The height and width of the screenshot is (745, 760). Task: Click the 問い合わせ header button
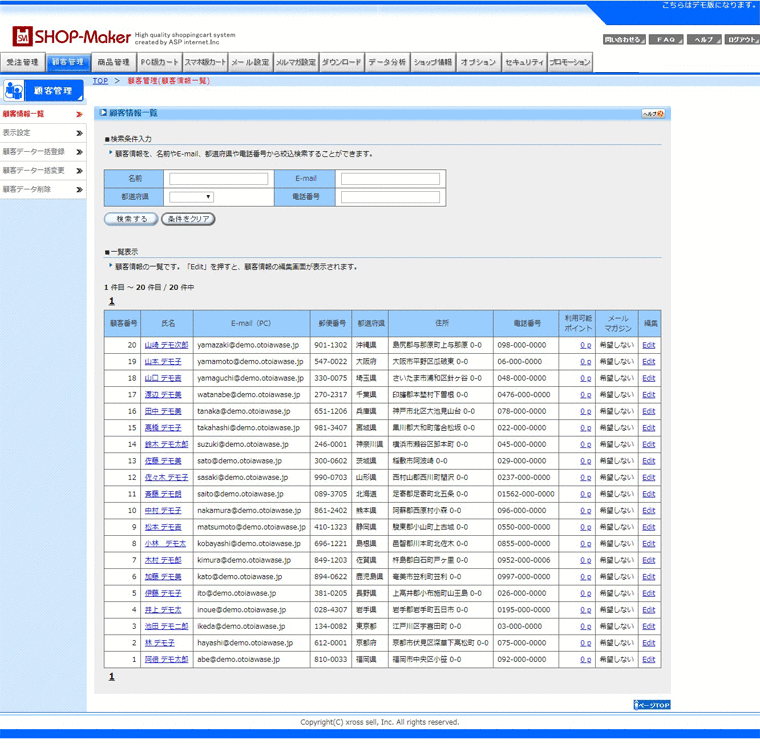click(623, 39)
